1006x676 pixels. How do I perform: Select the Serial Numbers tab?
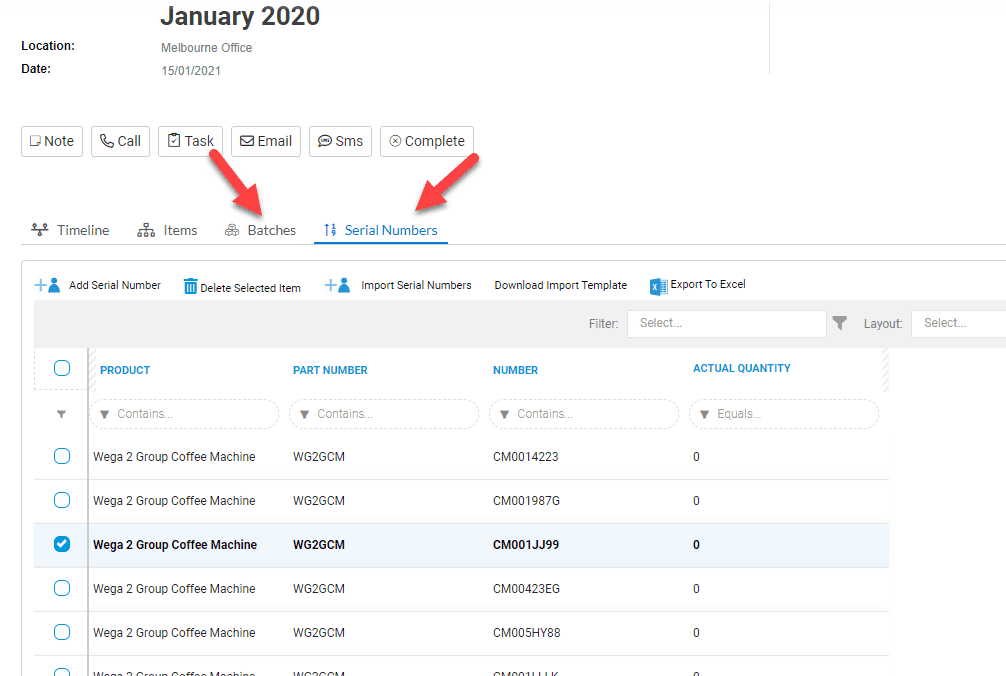point(380,230)
